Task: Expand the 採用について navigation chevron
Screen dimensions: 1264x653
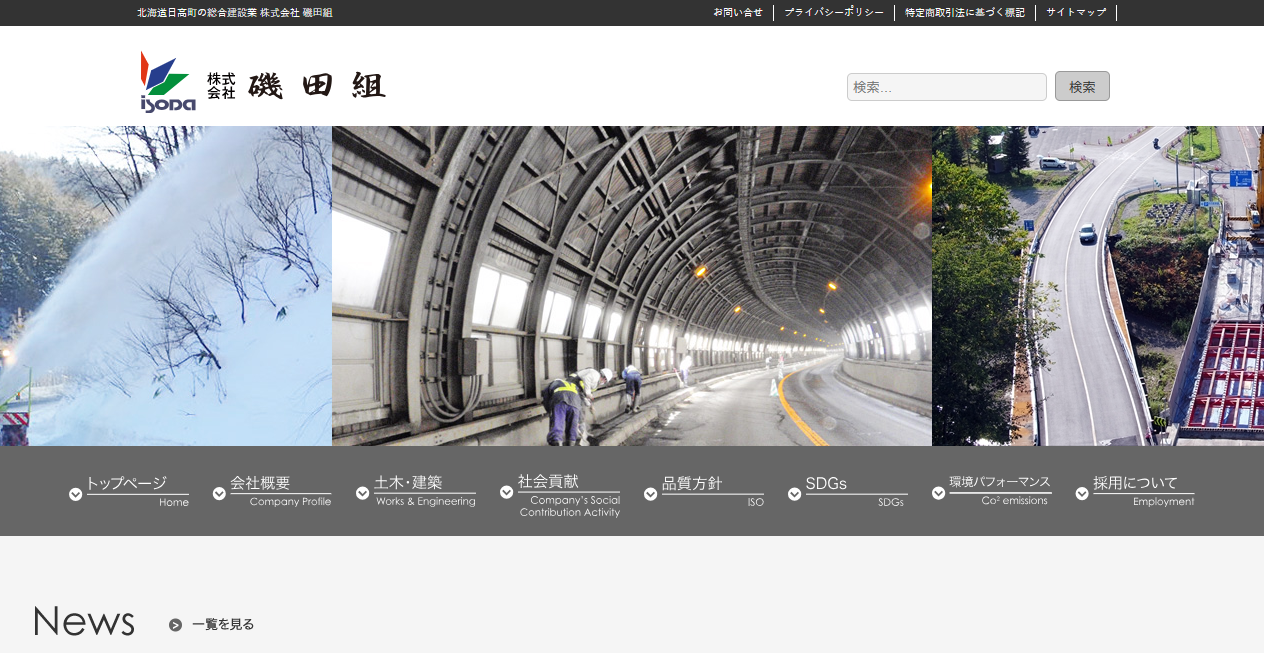Action: (x=1082, y=493)
